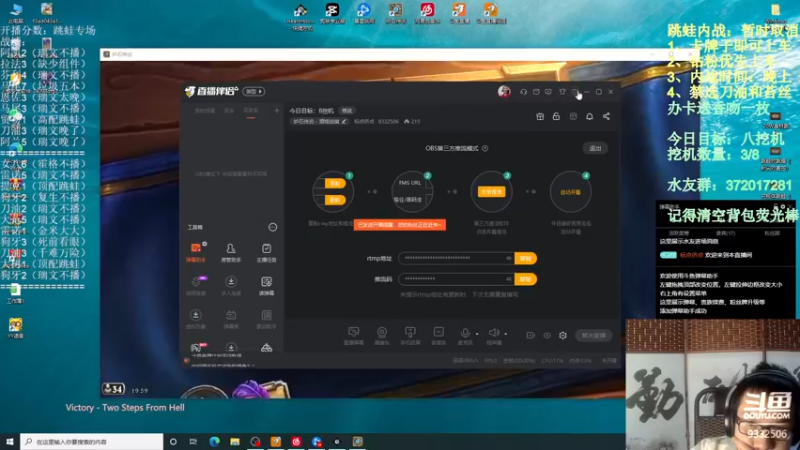Click the Windows taskbar search box

coord(92,441)
